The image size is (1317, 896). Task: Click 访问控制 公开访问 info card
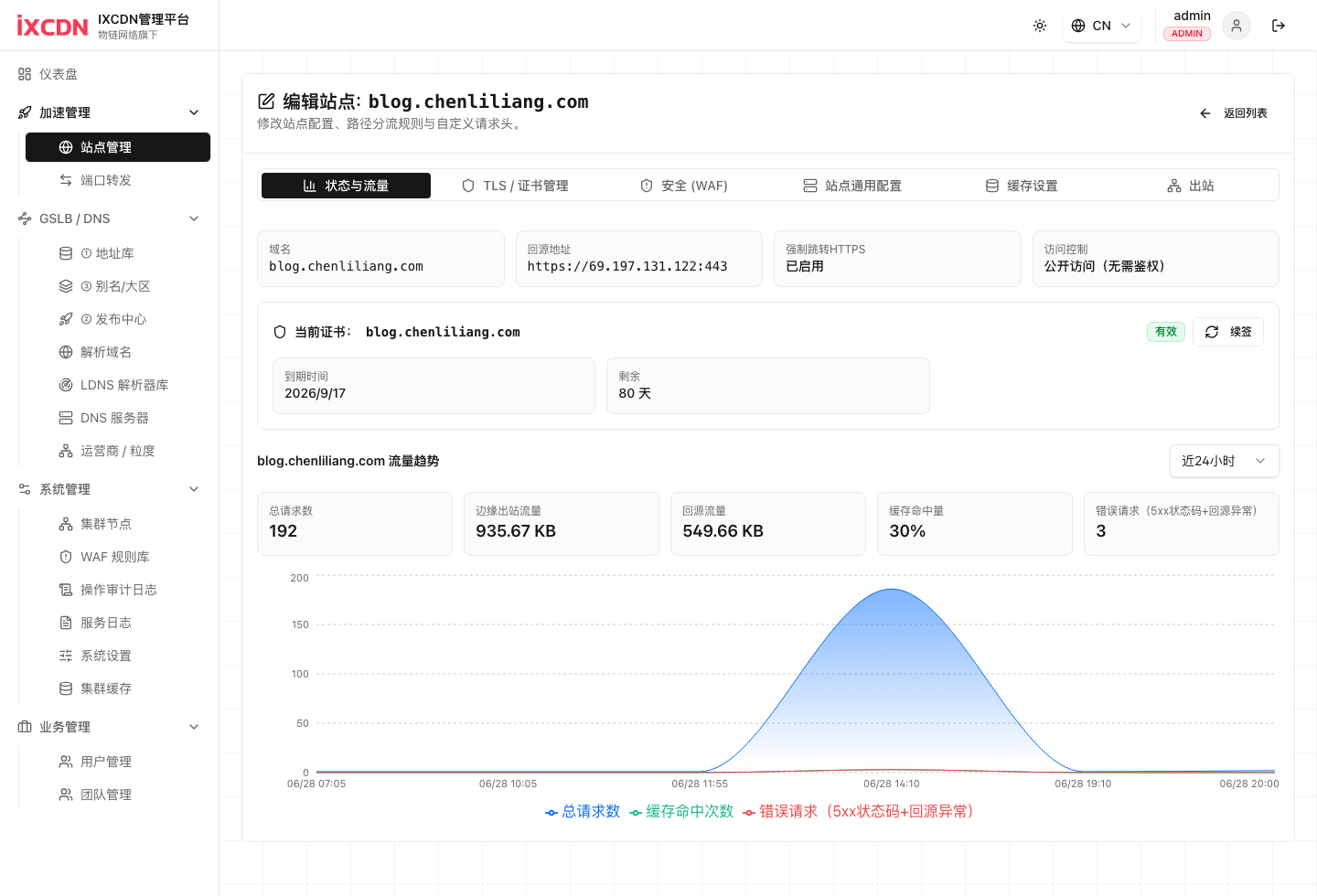tap(1156, 259)
